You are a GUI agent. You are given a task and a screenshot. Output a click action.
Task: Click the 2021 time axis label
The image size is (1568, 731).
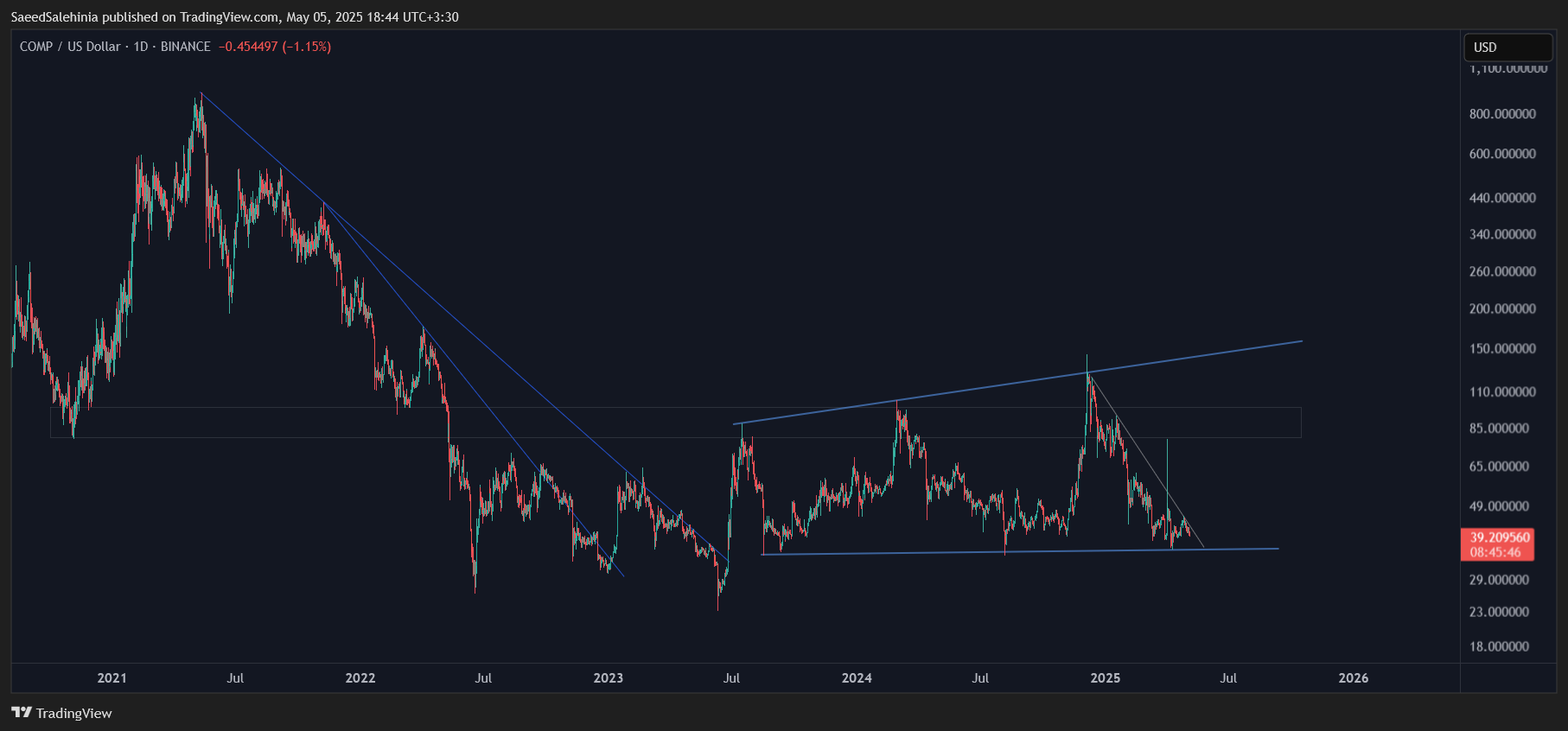tap(112, 678)
